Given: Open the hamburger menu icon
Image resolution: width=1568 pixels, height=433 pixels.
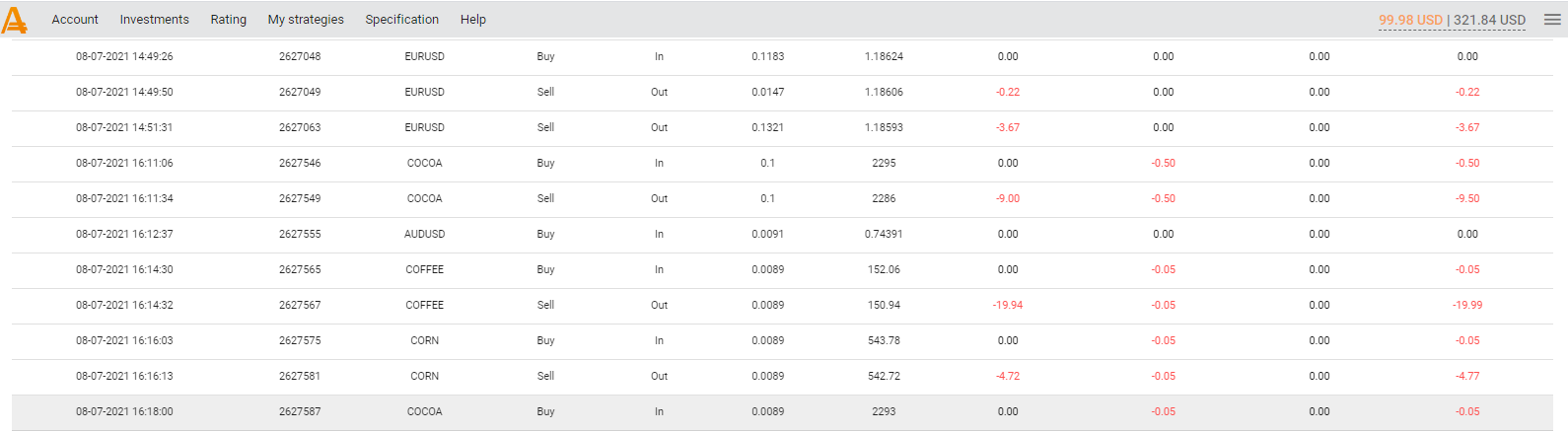Looking at the screenshot, I should click(1552, 20).
